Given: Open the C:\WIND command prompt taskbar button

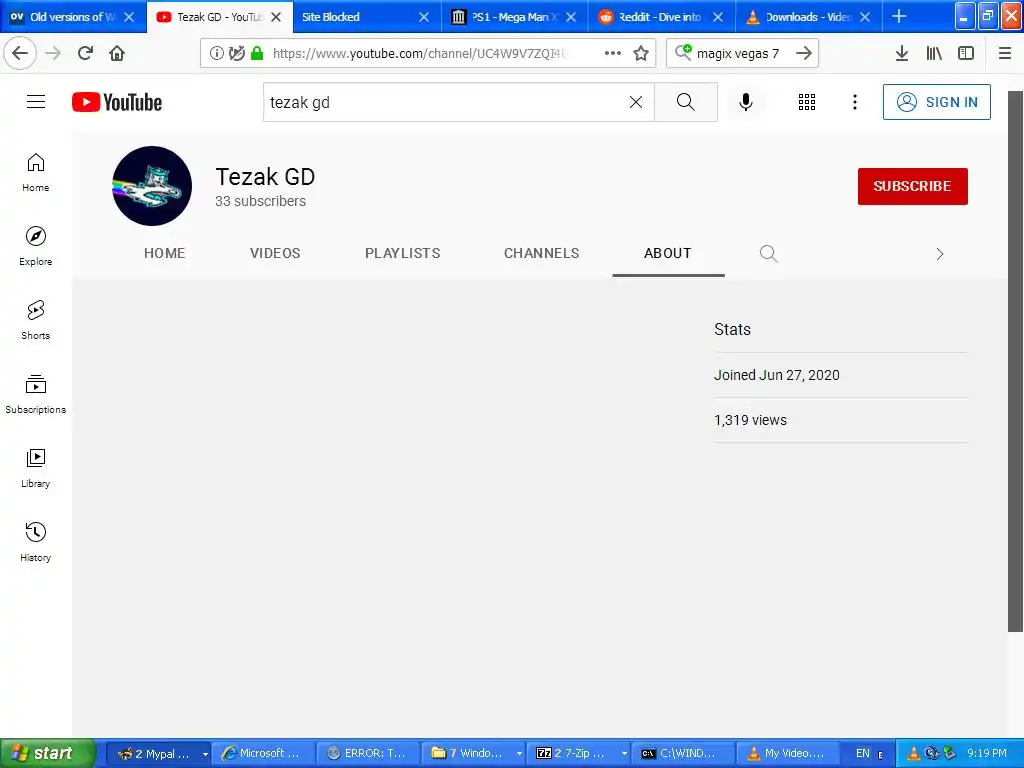Looking at the screenshot, I should (x=683, y=754).
